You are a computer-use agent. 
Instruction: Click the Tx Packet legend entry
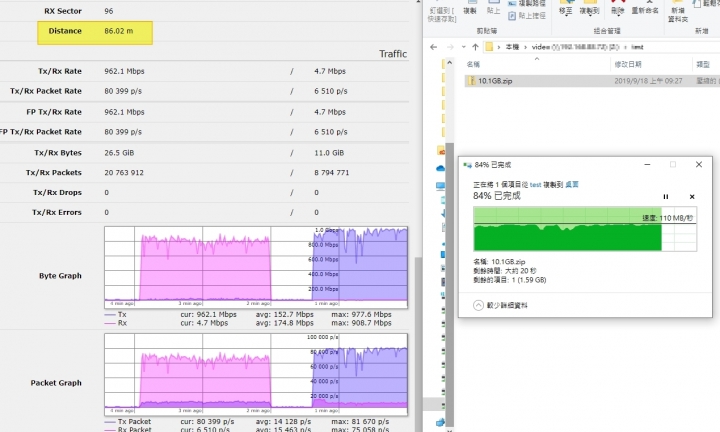click(128, 421)
